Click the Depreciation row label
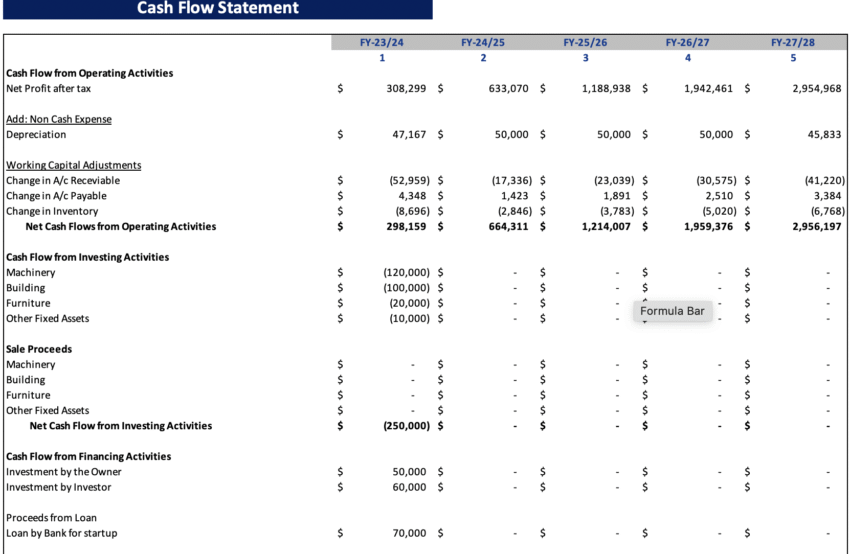Image resolution: width=850 pixels, height=554 pixels. coord(36,134)
